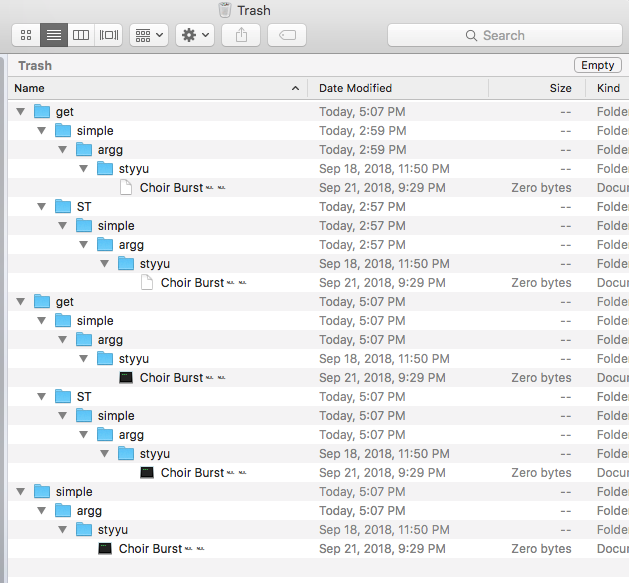
Task: Collapse the ST folder modified 2:57 PM
Action: click(x=41, y=207)
